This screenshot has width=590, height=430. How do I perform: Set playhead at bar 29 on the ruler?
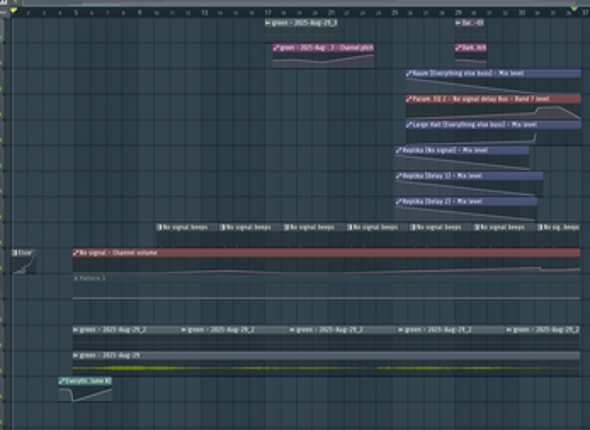[x=458, y=12]
